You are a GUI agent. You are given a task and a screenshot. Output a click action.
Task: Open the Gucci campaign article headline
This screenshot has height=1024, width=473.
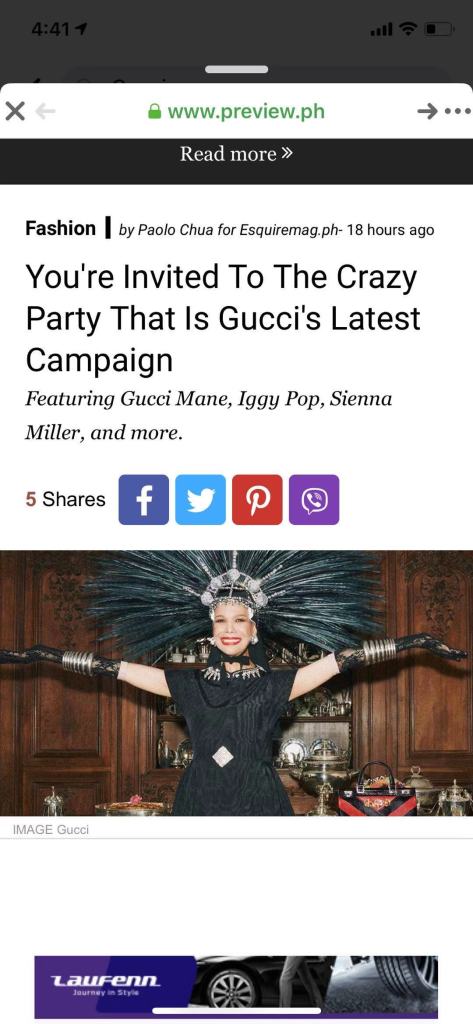pyautogui.click(x=223, y=319)
